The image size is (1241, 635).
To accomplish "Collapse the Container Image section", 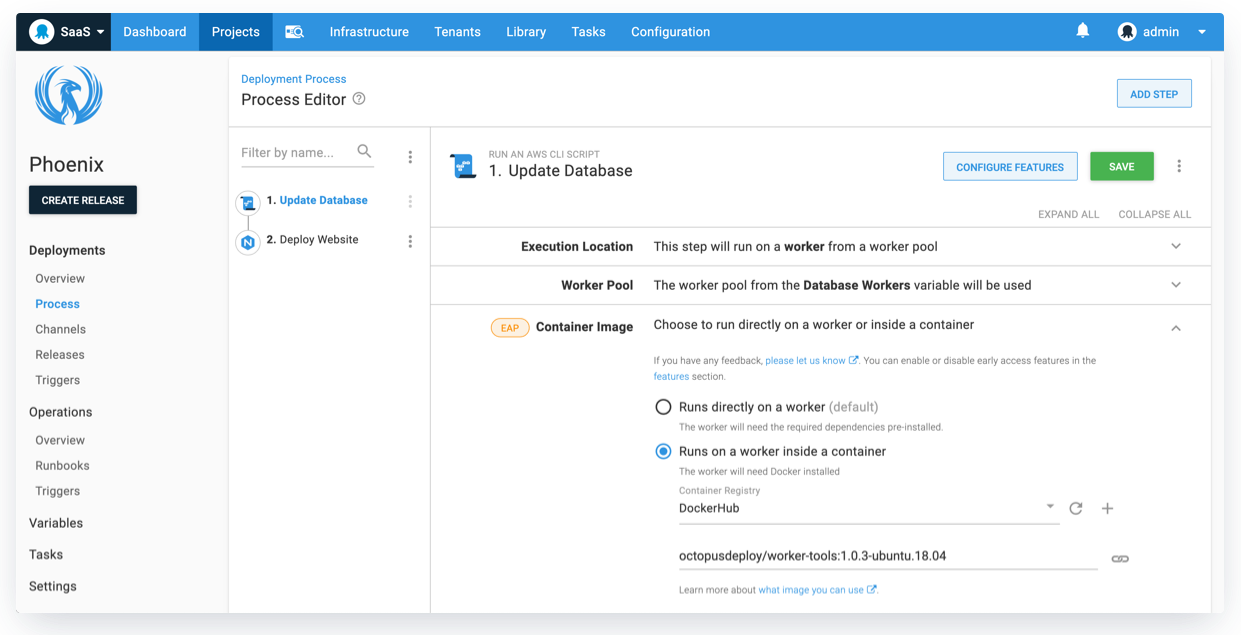I will coord(1176,327).
